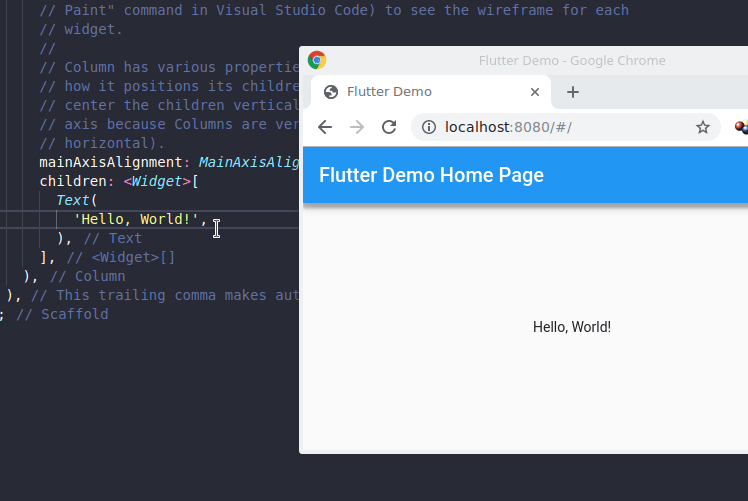Go back with the browser back arrow
This screenshot has width=748, height=501.
point(325,127)
